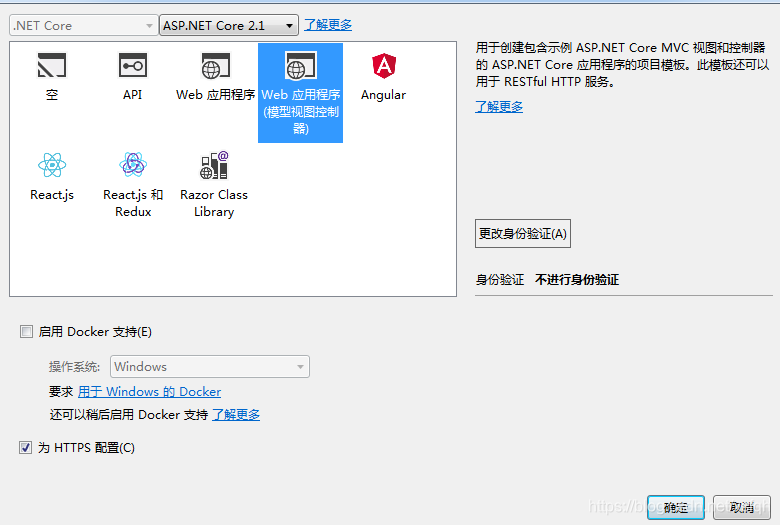The width and height of the screenshot is (780, 525).
Task: Pick the Web 应用程序 template
Action: [x=215, y=77]
